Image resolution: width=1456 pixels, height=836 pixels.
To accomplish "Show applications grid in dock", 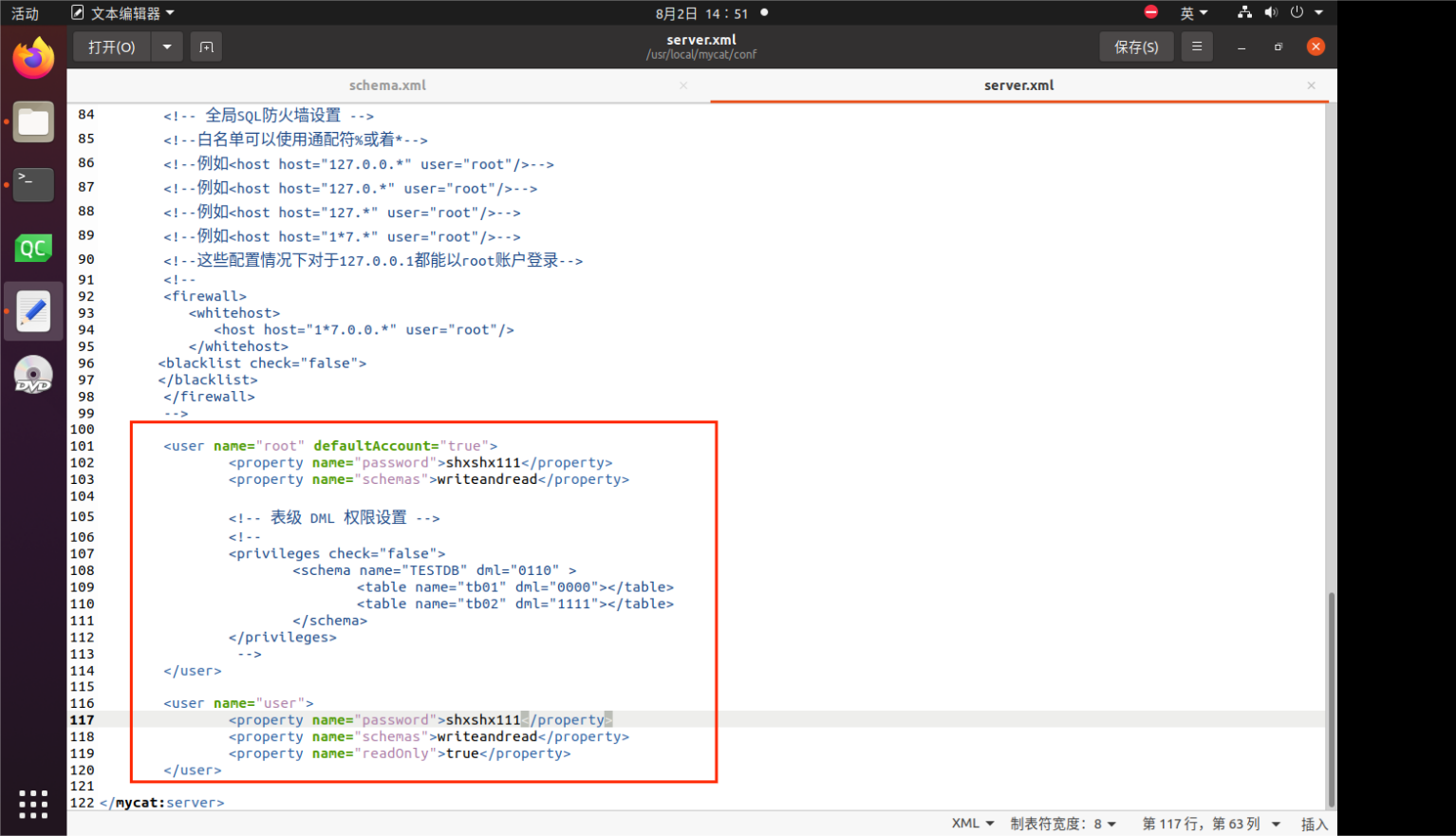I will click(33, 804).
